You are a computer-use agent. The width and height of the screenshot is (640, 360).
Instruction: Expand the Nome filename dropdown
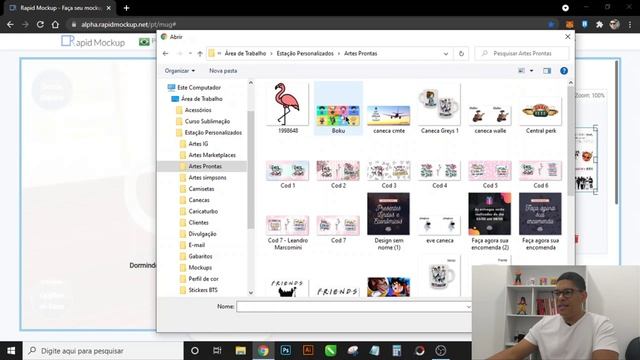coord(468,307)
